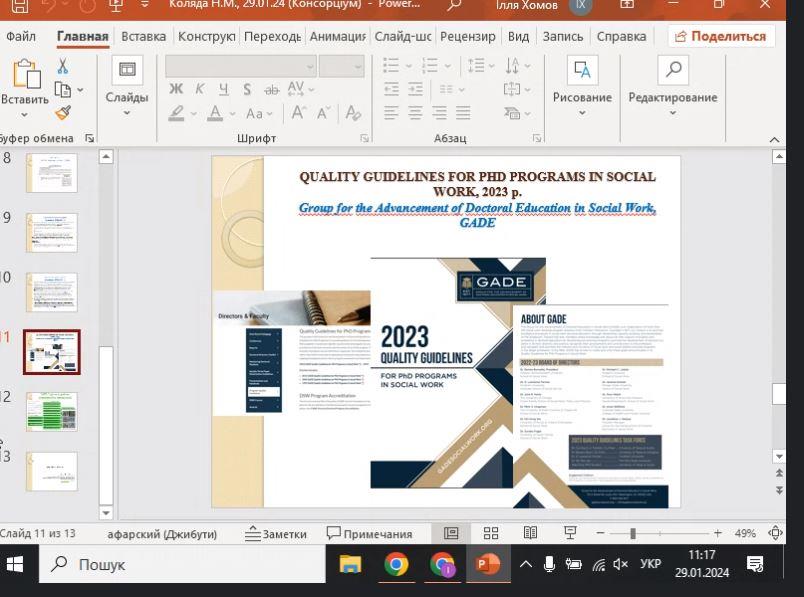
Task: Expand the bullets list dropdown
Action: pyautogui.click(x=409, y=66)
